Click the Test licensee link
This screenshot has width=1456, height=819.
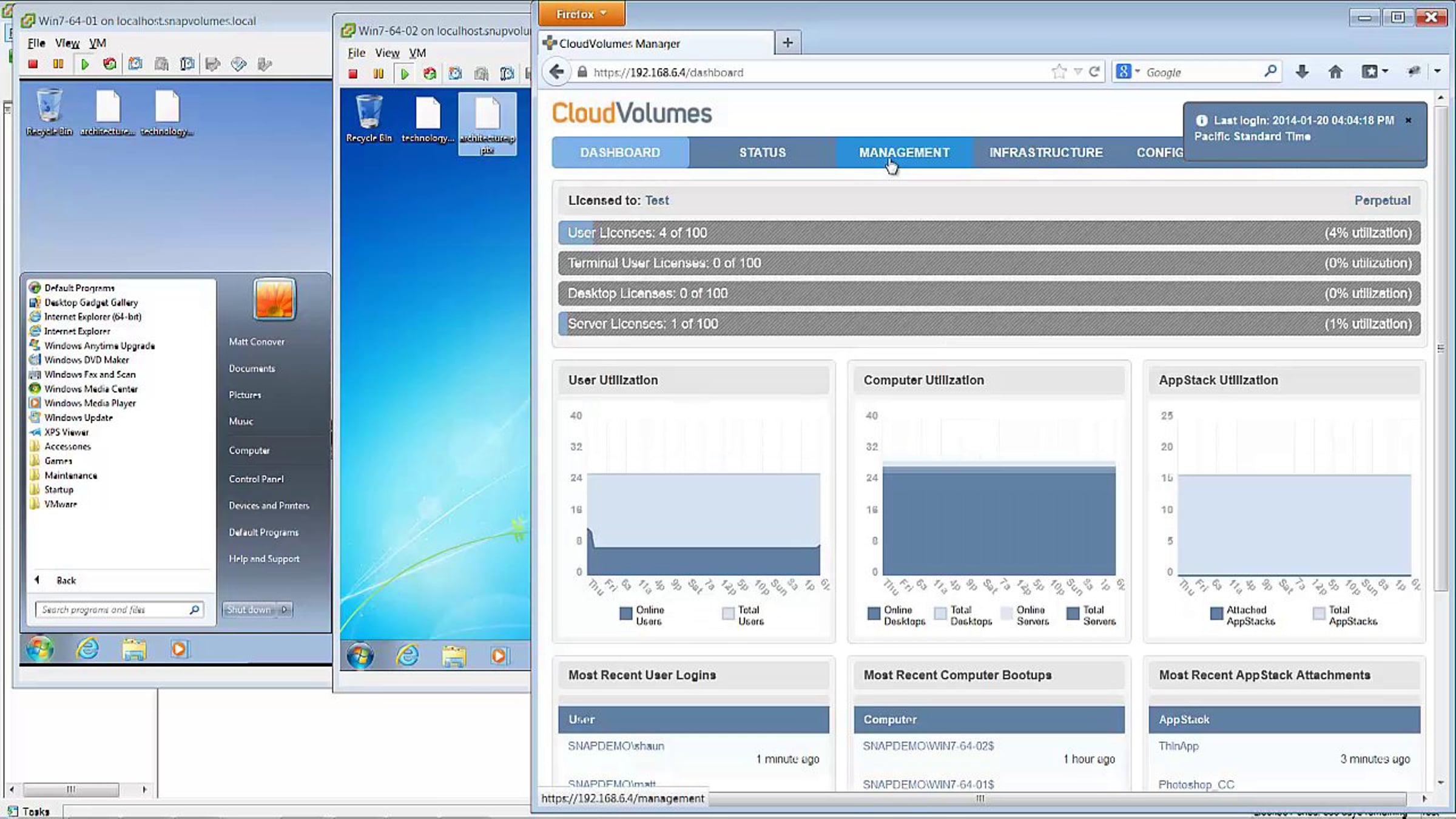656,200
